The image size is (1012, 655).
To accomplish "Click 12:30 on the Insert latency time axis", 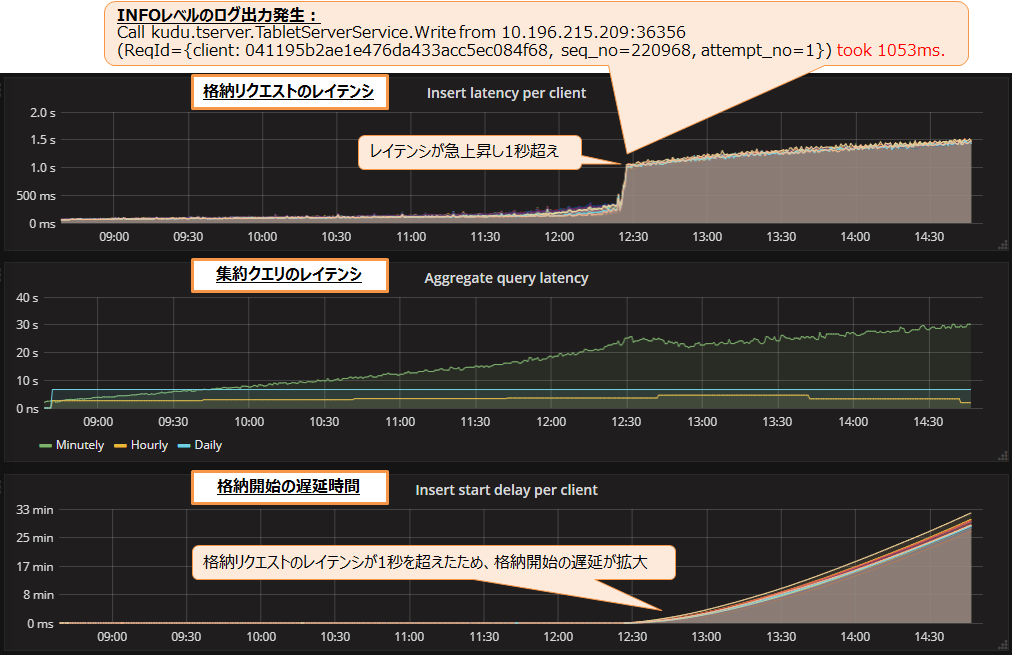I will [x=633, y=237].
